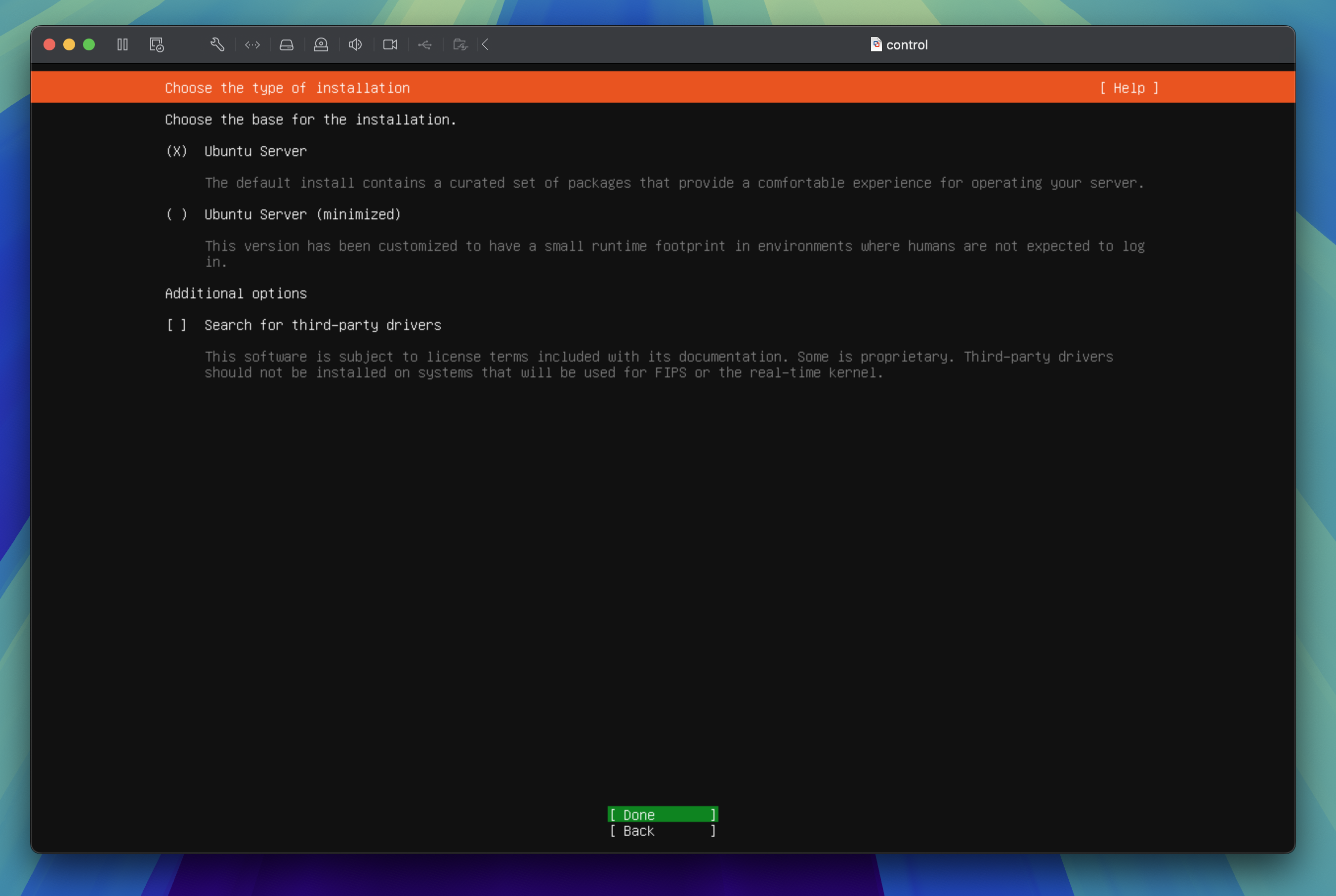Open the CD/DVD drive options
Viewport: 1336px width, 896px height.
pyautogui.click(x=321, y=44)
